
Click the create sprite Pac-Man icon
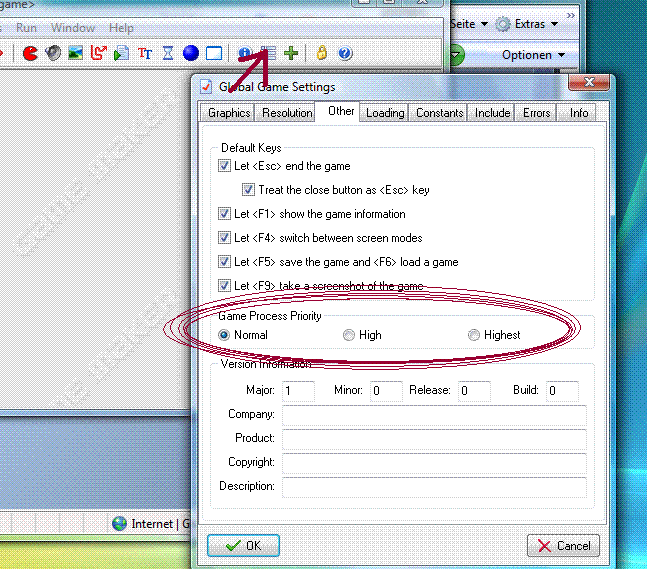[x=30, y=53]
